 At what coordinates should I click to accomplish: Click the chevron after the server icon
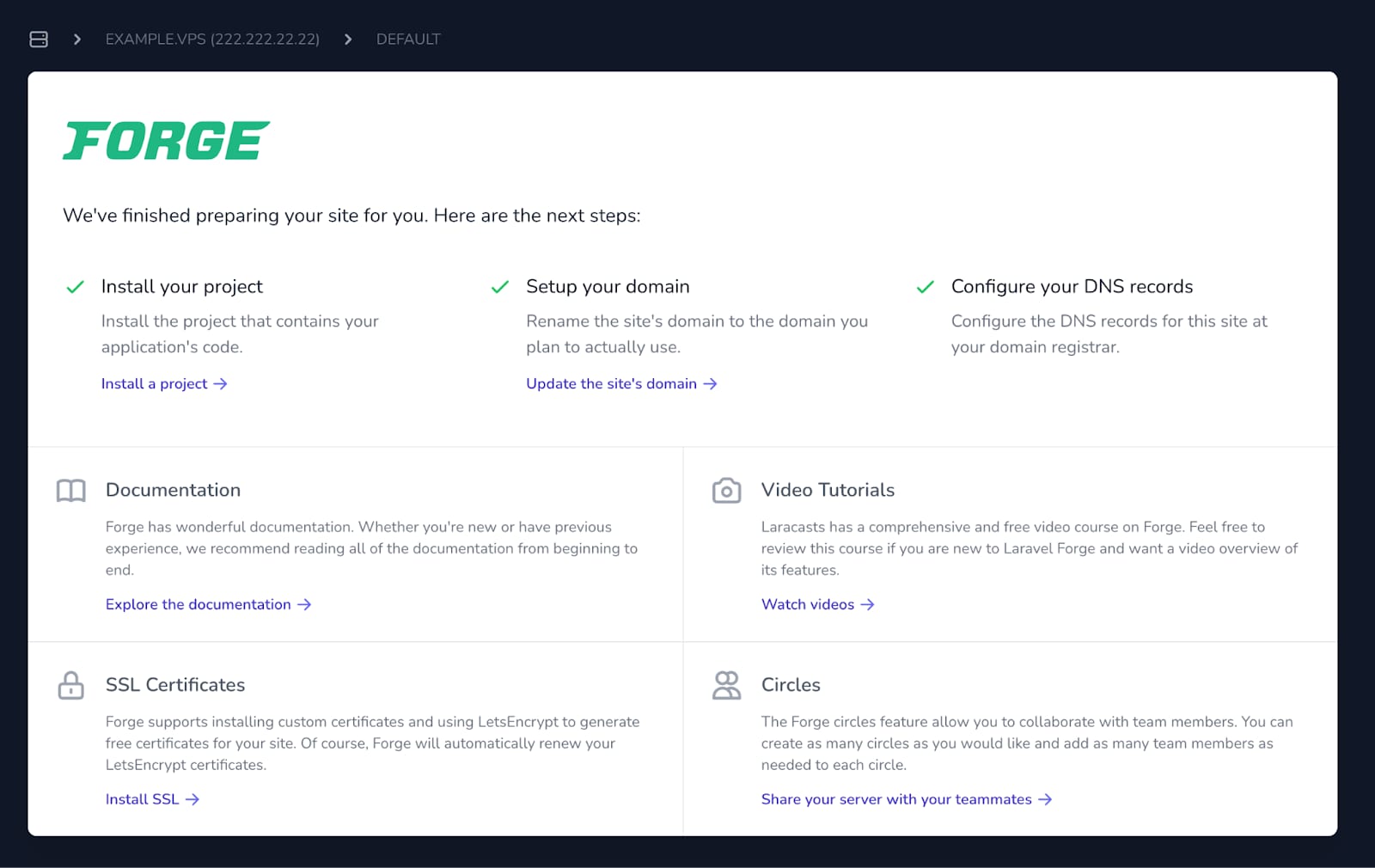point(77,40)
